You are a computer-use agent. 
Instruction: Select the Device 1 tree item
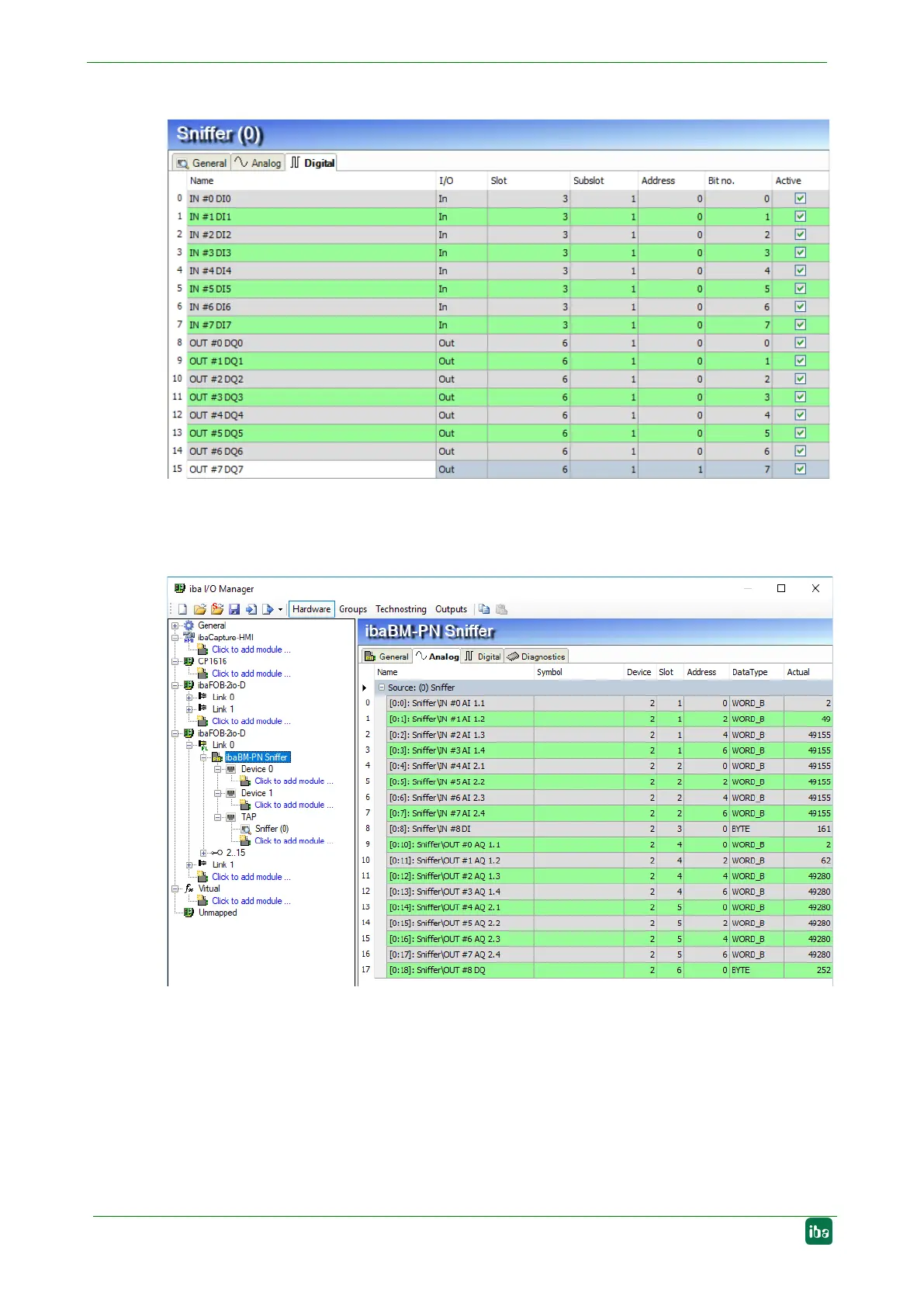pos(256,793)
